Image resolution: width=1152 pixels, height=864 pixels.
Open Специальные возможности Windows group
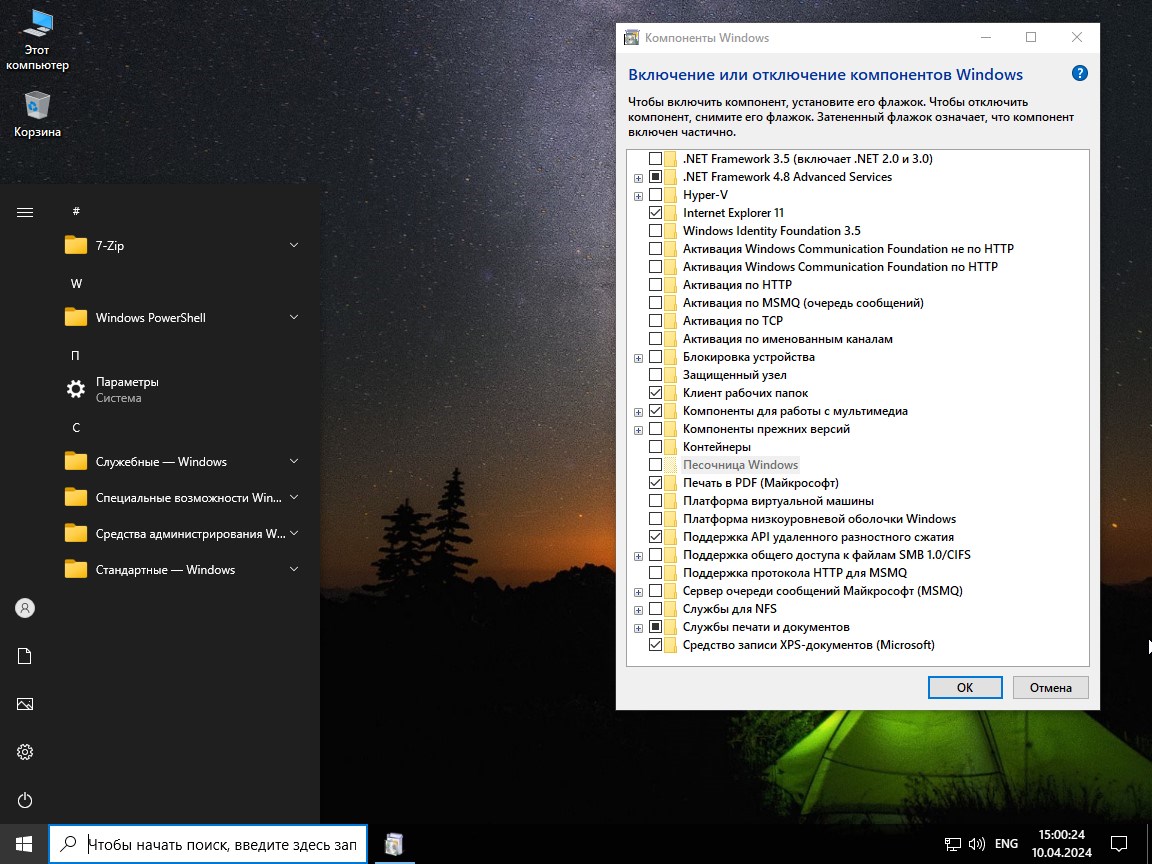tap(184, 497)
